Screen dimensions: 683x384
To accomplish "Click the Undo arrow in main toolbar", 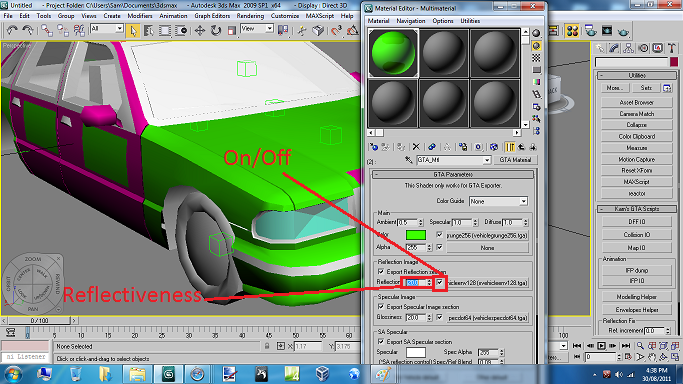I will pyautogui.click(x=12, y=30).
